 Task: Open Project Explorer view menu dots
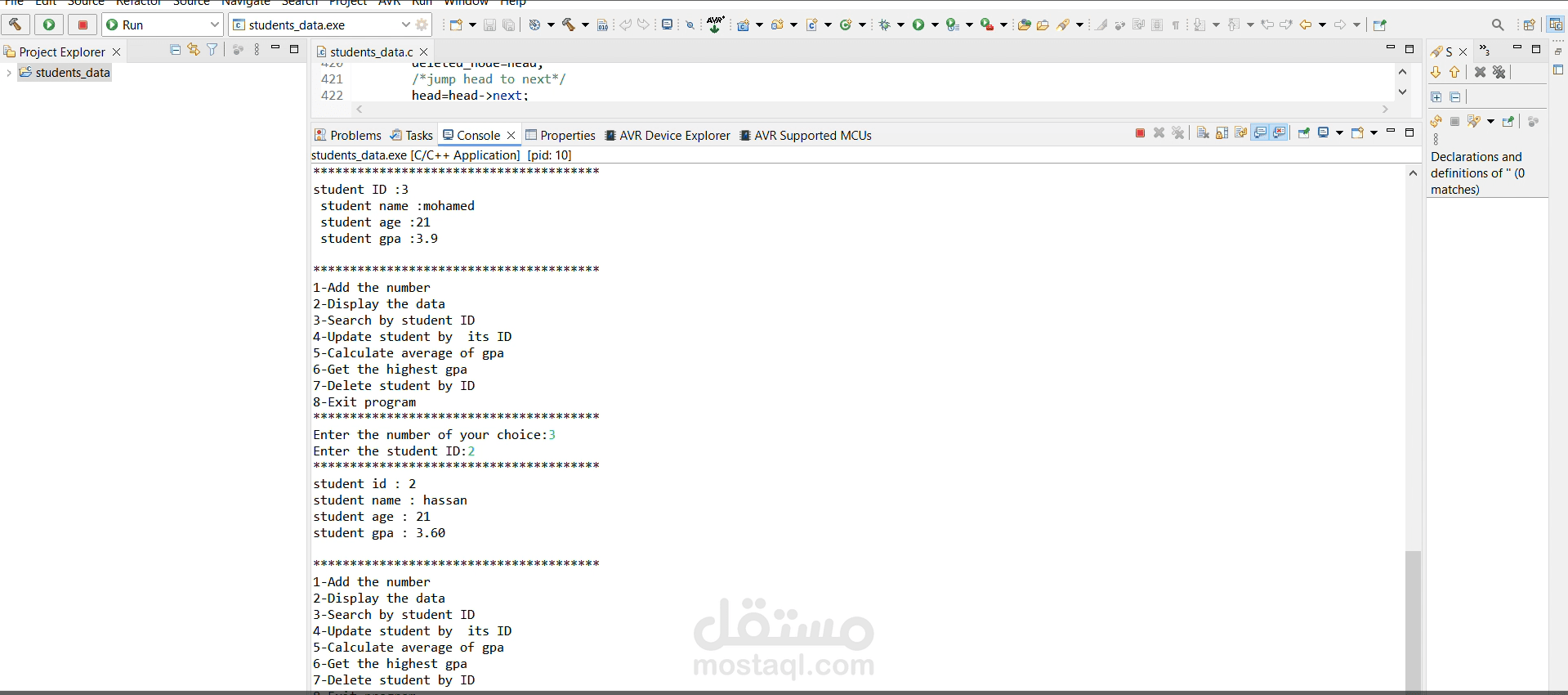(x=257, y=50)
